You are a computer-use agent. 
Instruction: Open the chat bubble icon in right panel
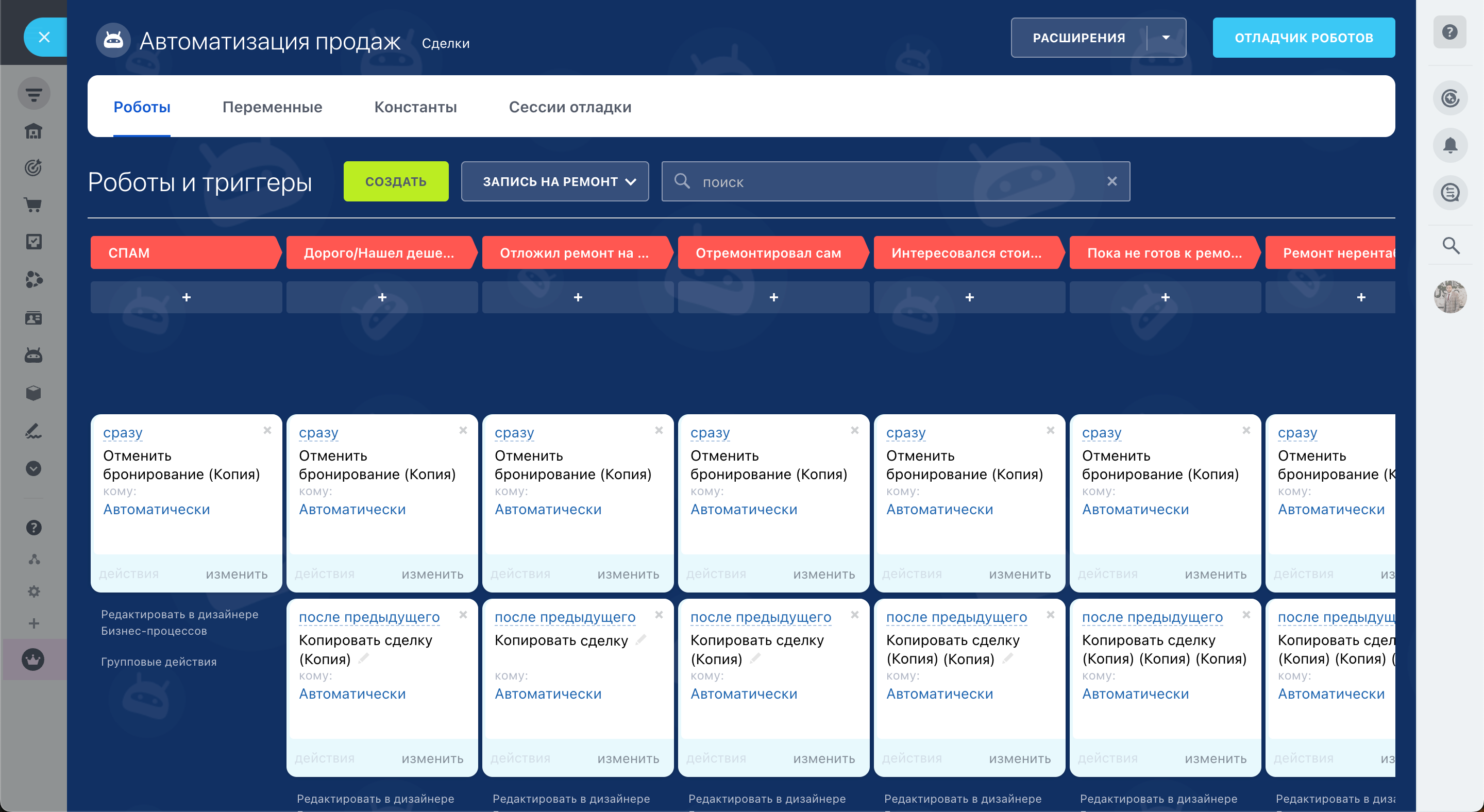pyautogui.click(x=1449, y=192)
